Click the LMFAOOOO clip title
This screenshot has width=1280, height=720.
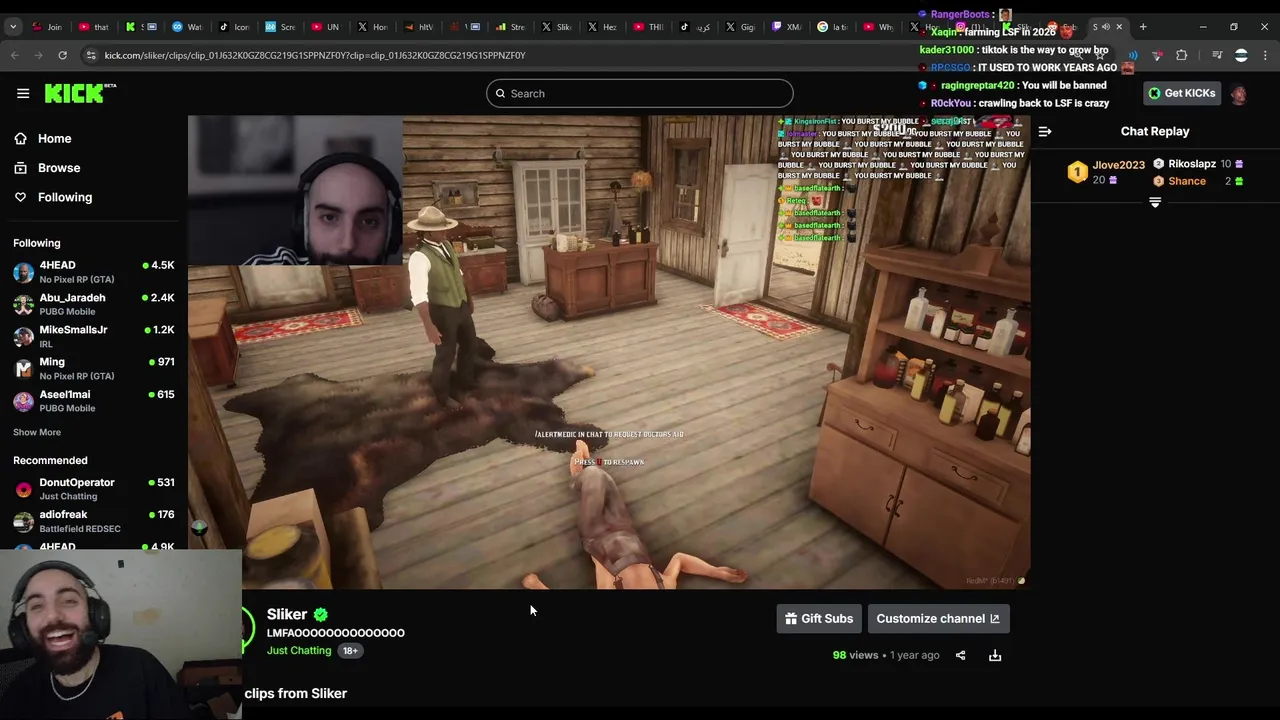(x=336, y=633)
